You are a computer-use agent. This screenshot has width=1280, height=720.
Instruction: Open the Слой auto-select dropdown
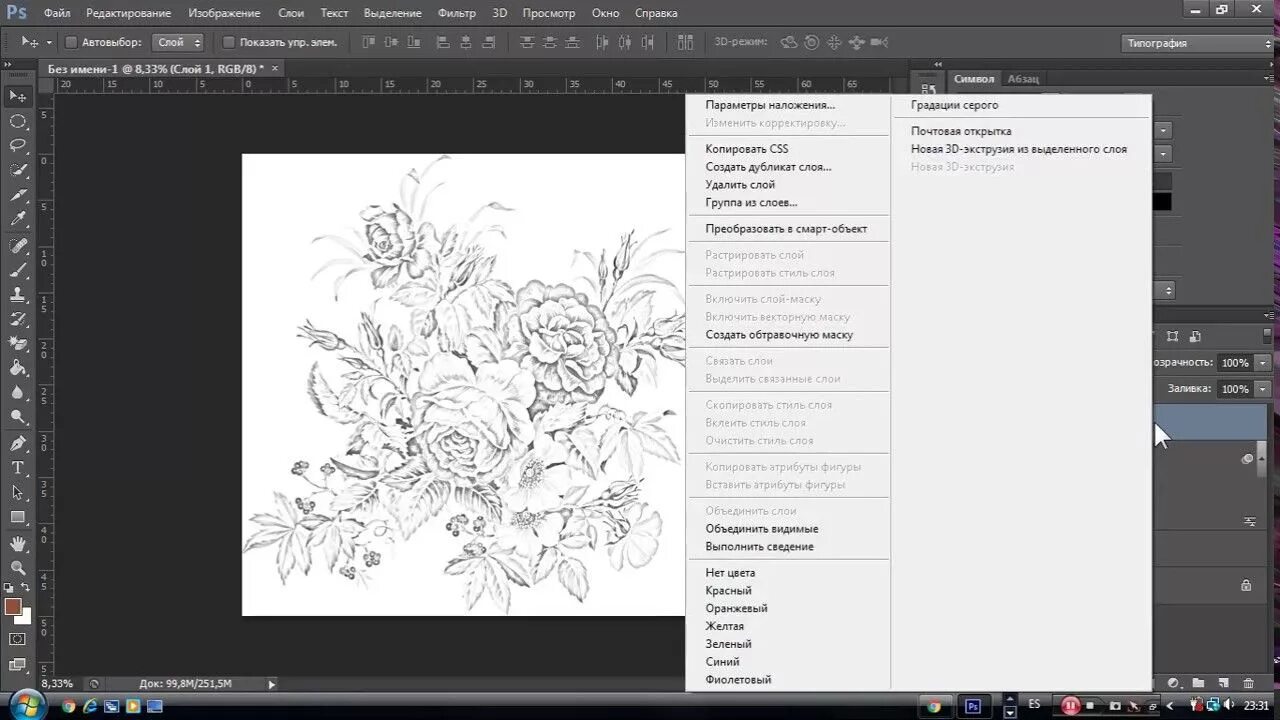tap(178, 43)
